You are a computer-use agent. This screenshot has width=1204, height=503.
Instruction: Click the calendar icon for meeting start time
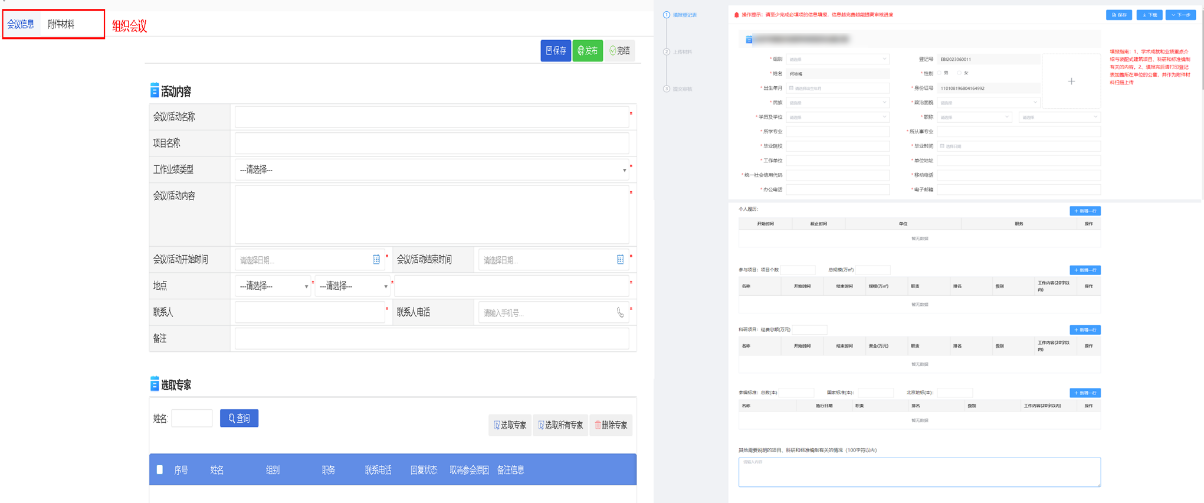pos(377,259)
